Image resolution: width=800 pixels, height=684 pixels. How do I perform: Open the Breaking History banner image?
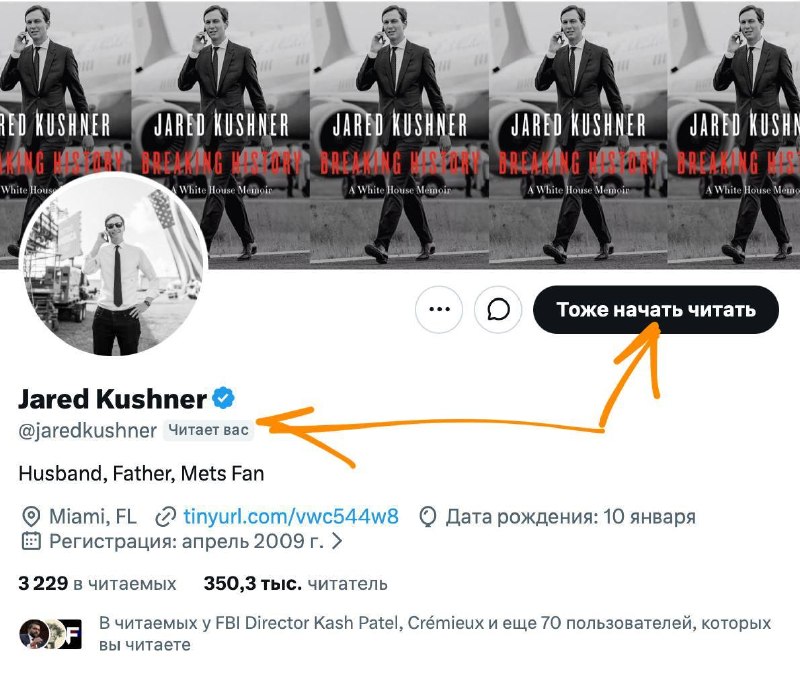[400, 134]
